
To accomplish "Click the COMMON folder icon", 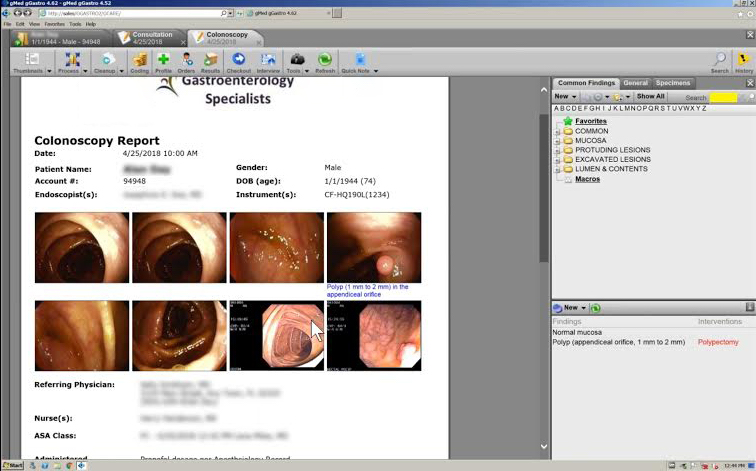I will pos(568,131).
